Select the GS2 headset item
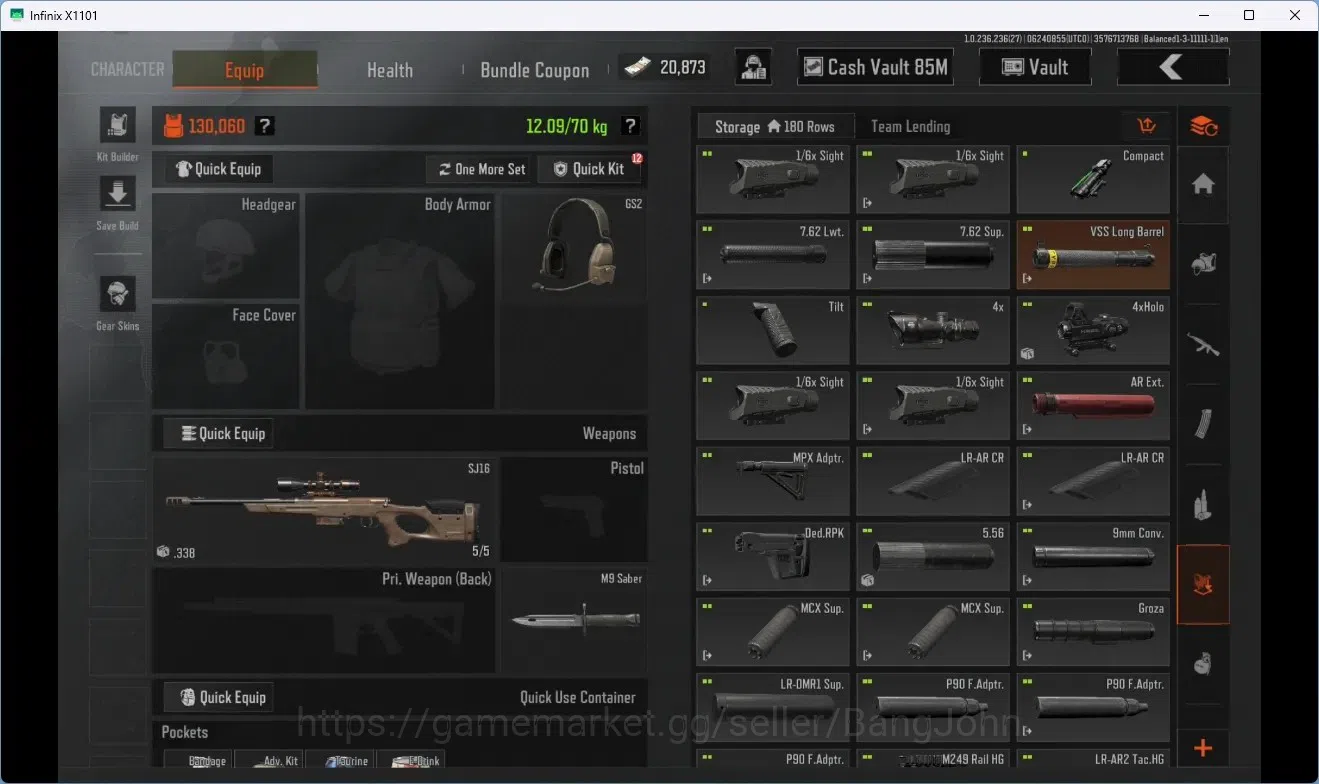The height and width of the screenshot is (784, 1319). pyautogui.click(x=574, y=246)
